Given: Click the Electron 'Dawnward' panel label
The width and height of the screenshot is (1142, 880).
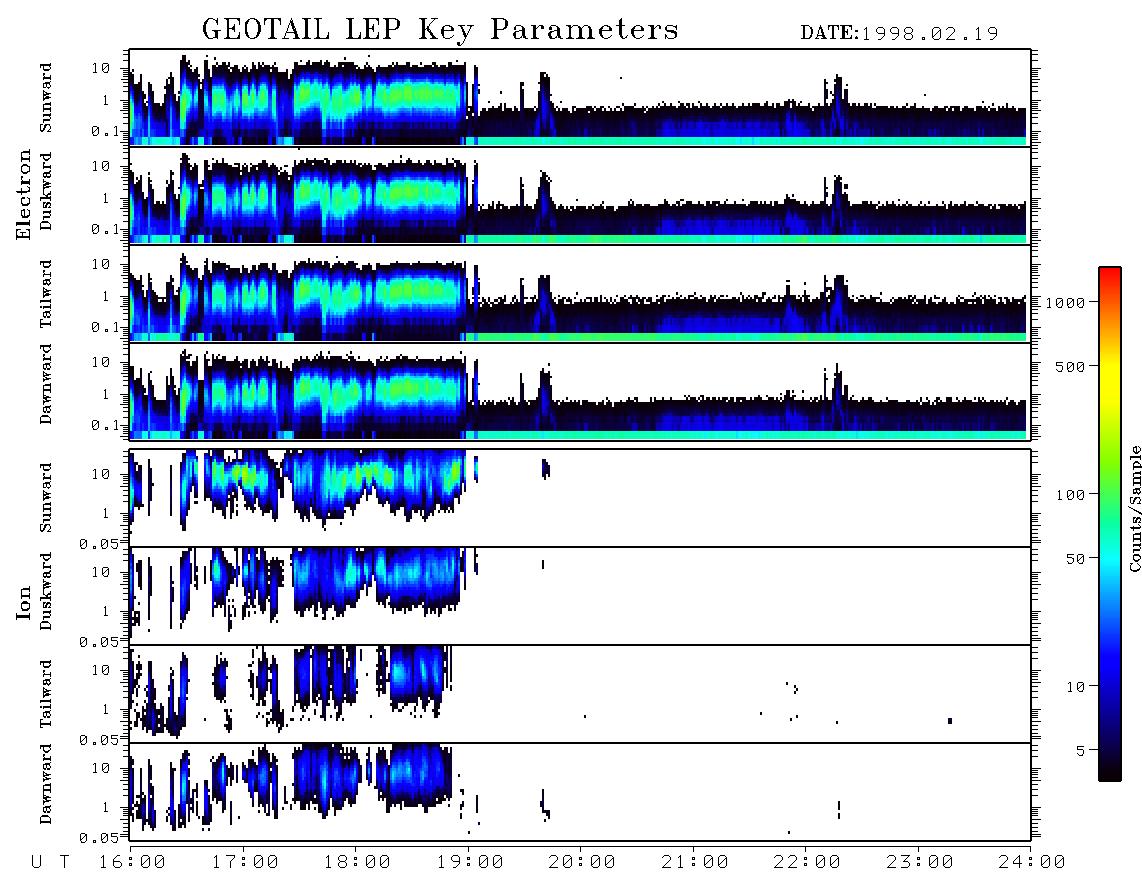Looking at the screenshot, I should click(x=46, y=384).
